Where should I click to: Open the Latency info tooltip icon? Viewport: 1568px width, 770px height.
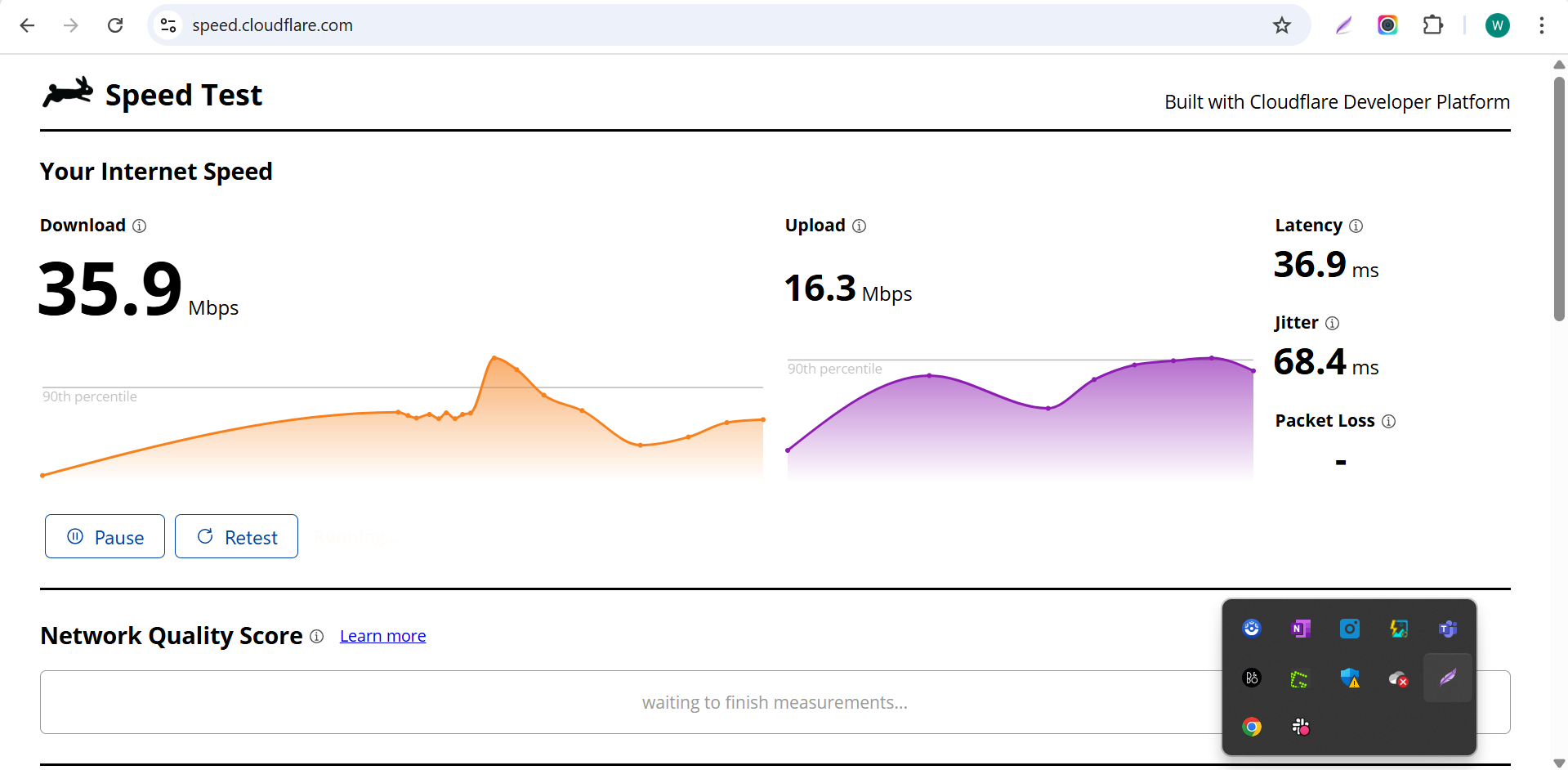pyautogui.click(x=1356, y=226)
